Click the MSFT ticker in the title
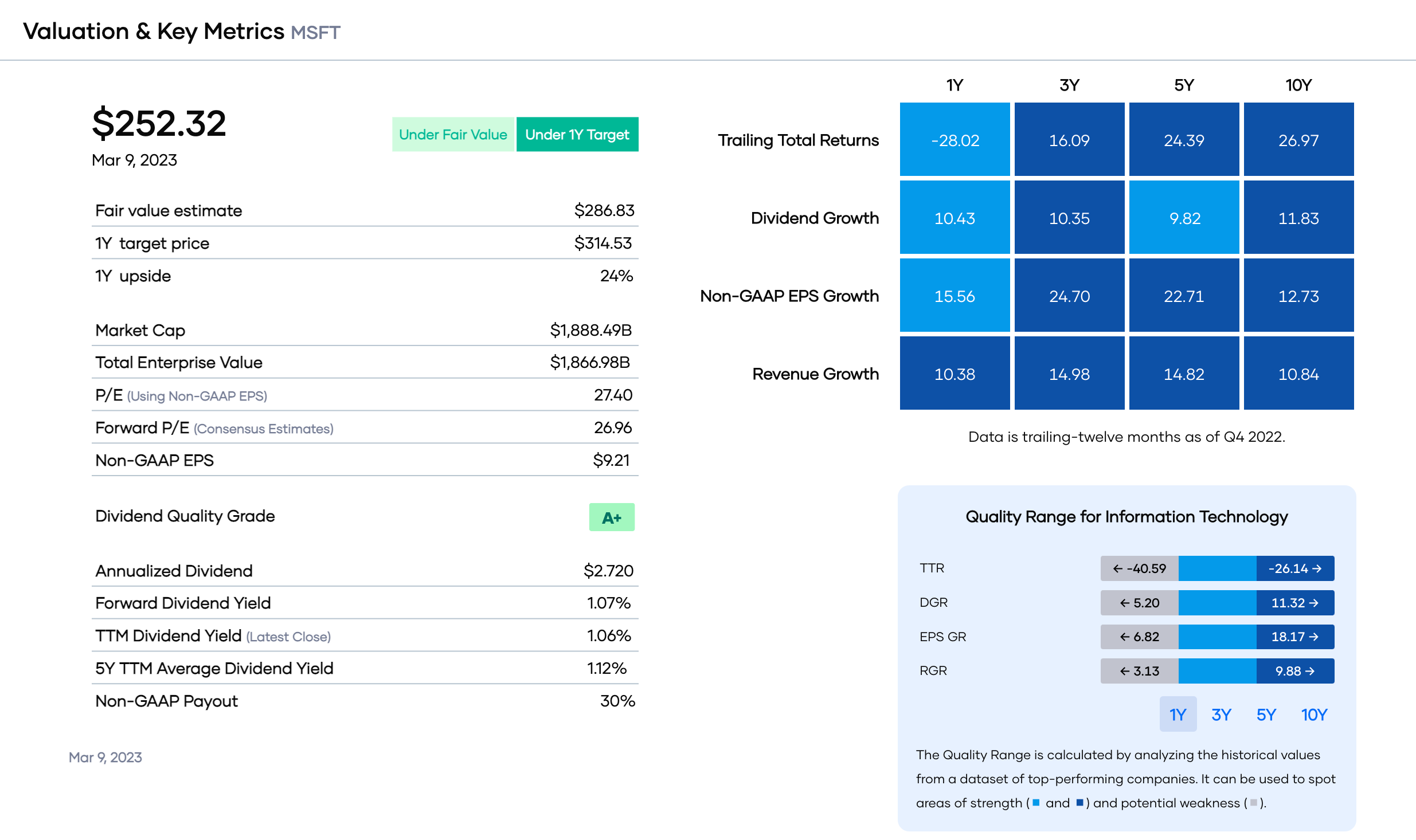The height and width of the screenshot is (840, 1416). (x=315, y=33)
